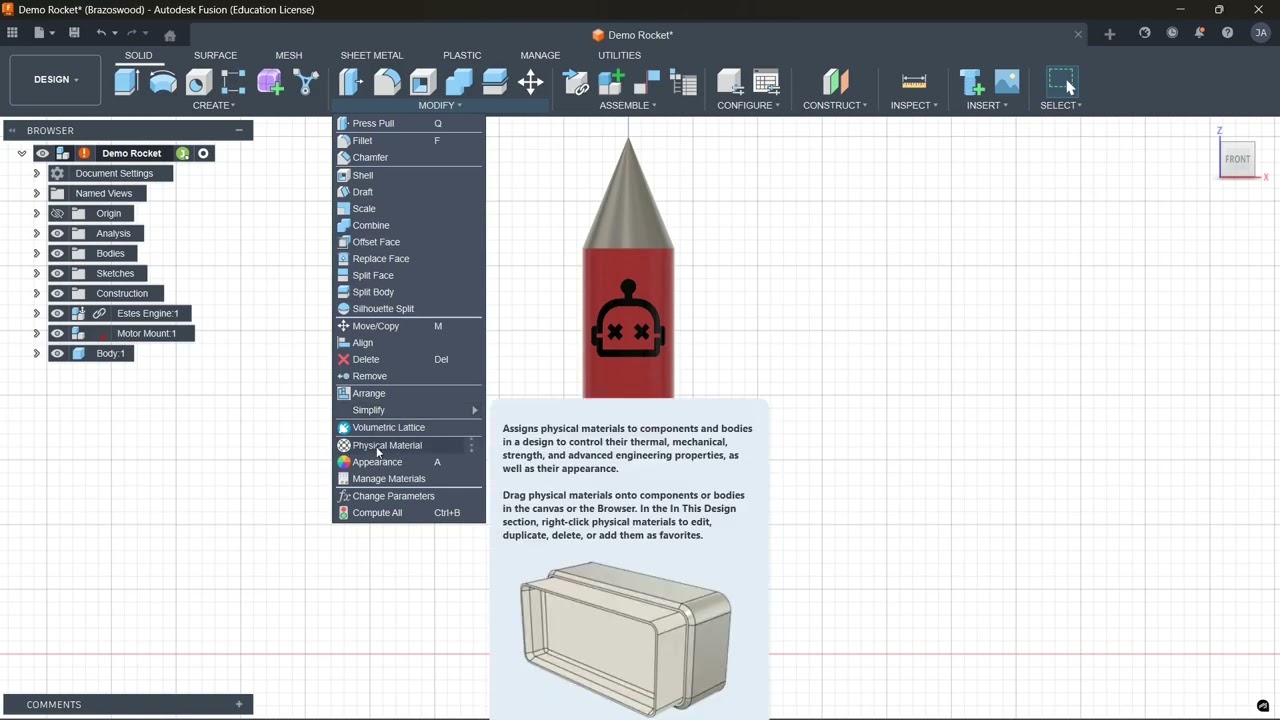Open the Notifications bell
Viewport: 1280px width, 720px height.
pyautogui.click(x=1199, y=33)
